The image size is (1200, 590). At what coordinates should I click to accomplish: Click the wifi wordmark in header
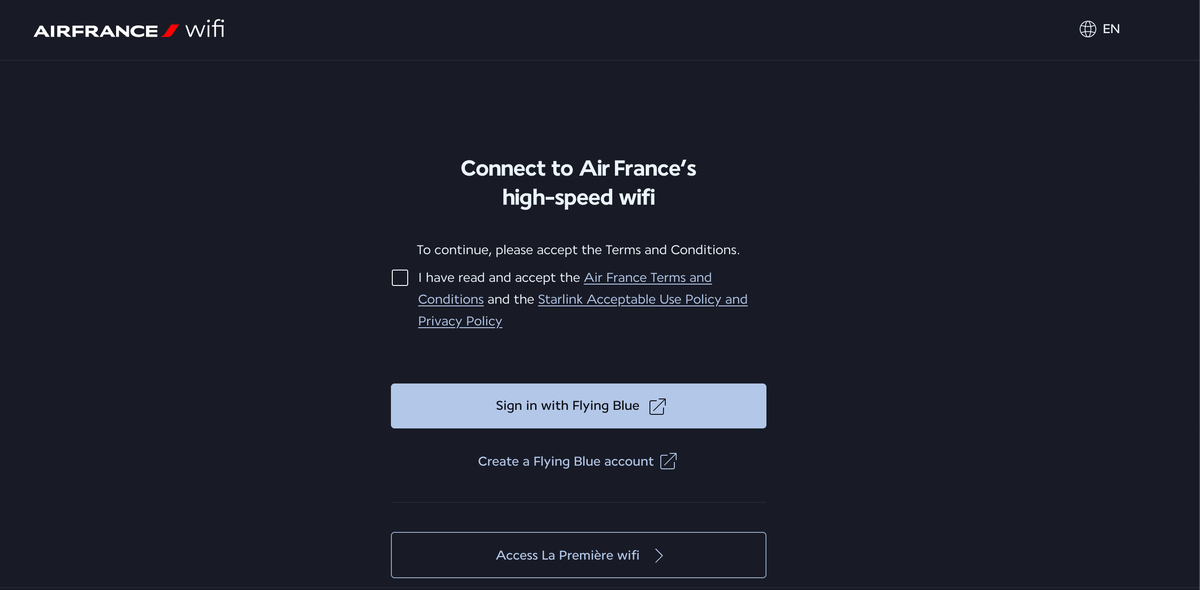[x=205, y=29]
